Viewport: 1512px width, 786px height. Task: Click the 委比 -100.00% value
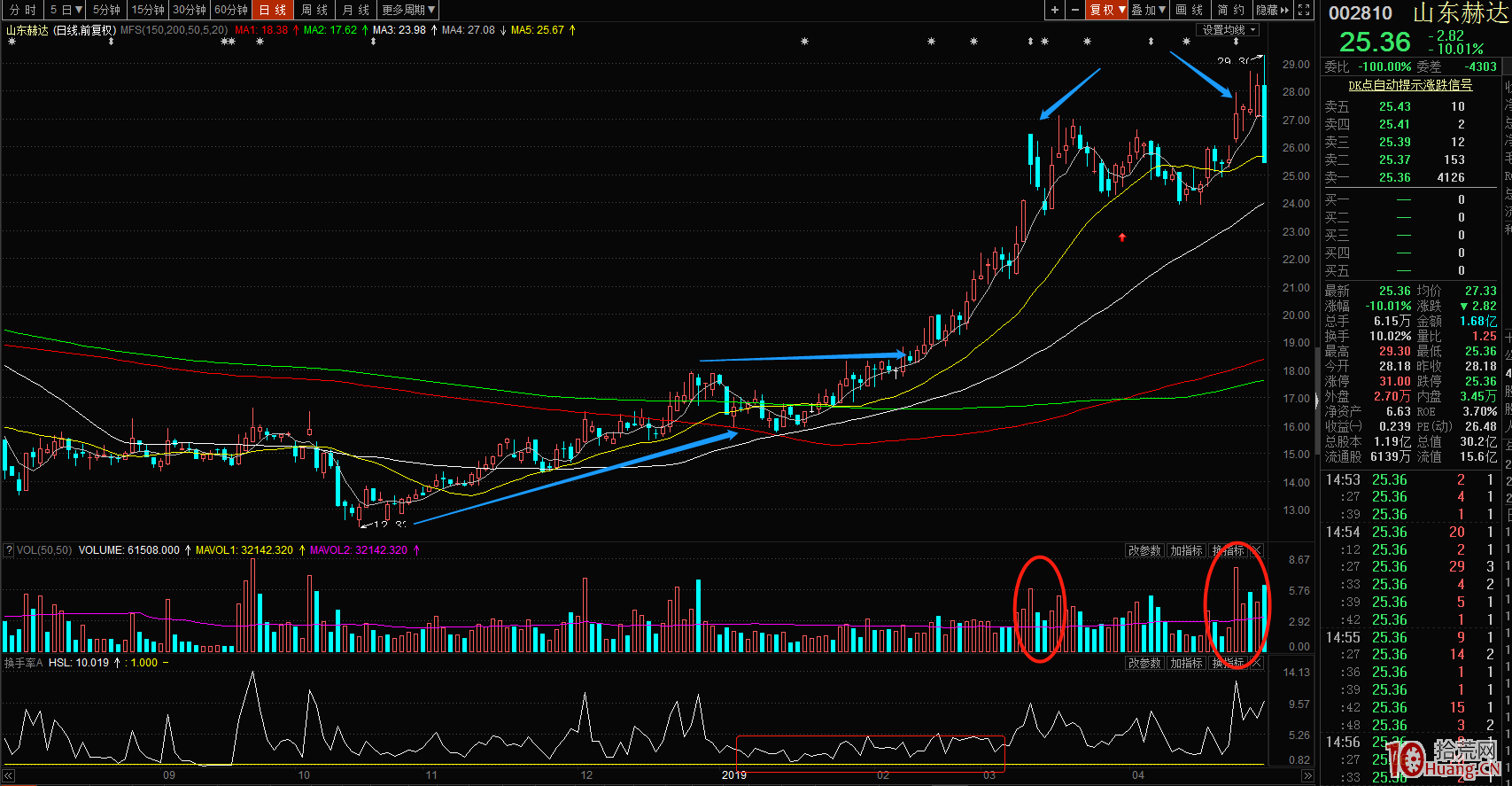coord(1386,66)
